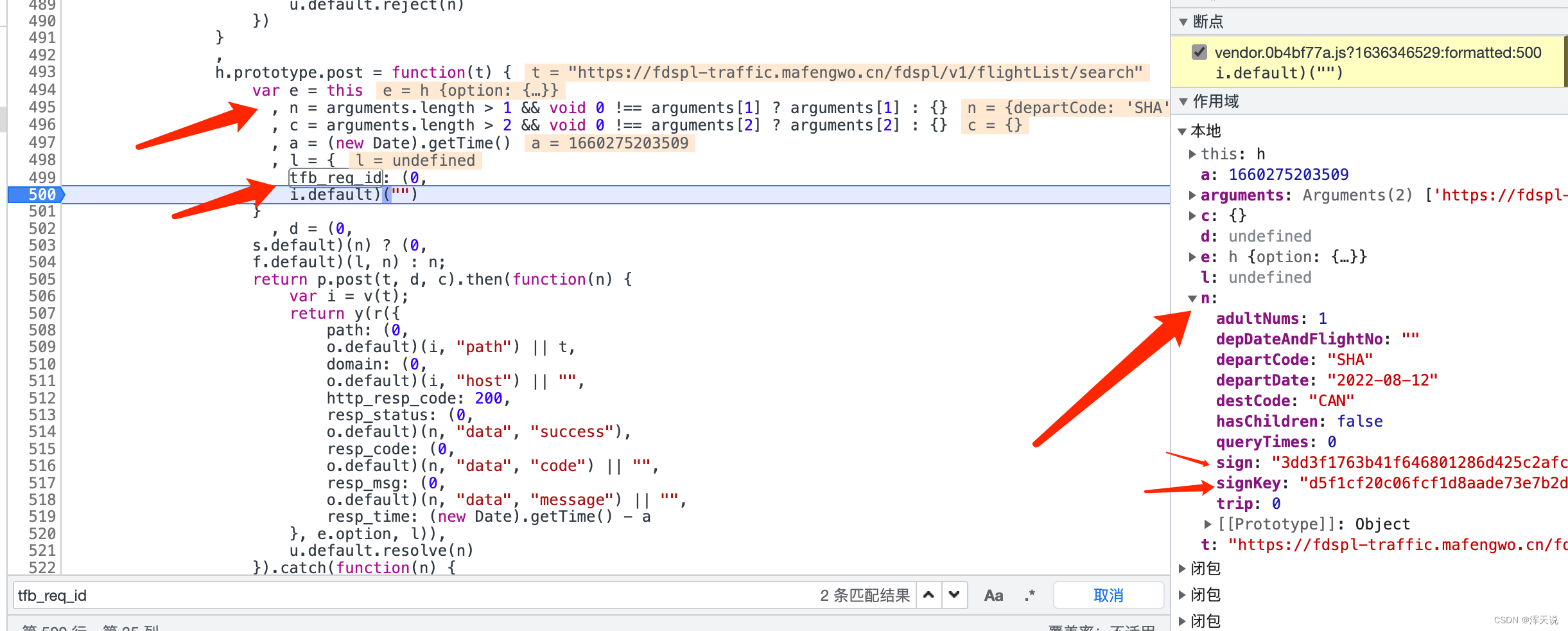Click 'a: 1660275203509' scope value
The image size is (1568, 631).
pos(1275,175)
